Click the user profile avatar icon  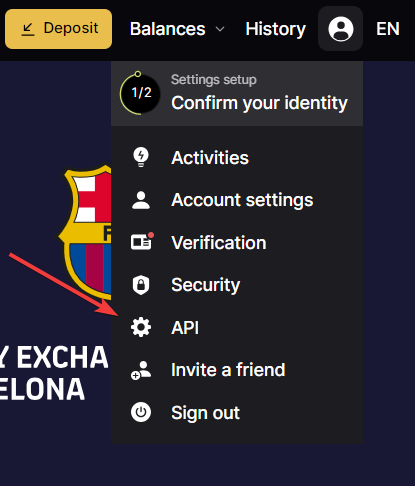(341, 29)
